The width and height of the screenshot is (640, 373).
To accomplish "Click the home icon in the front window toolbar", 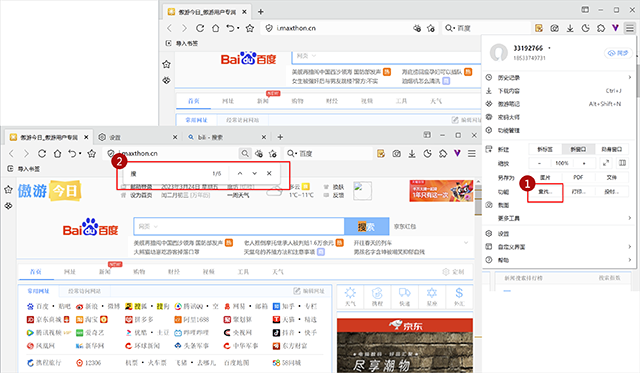I will 58,153.
